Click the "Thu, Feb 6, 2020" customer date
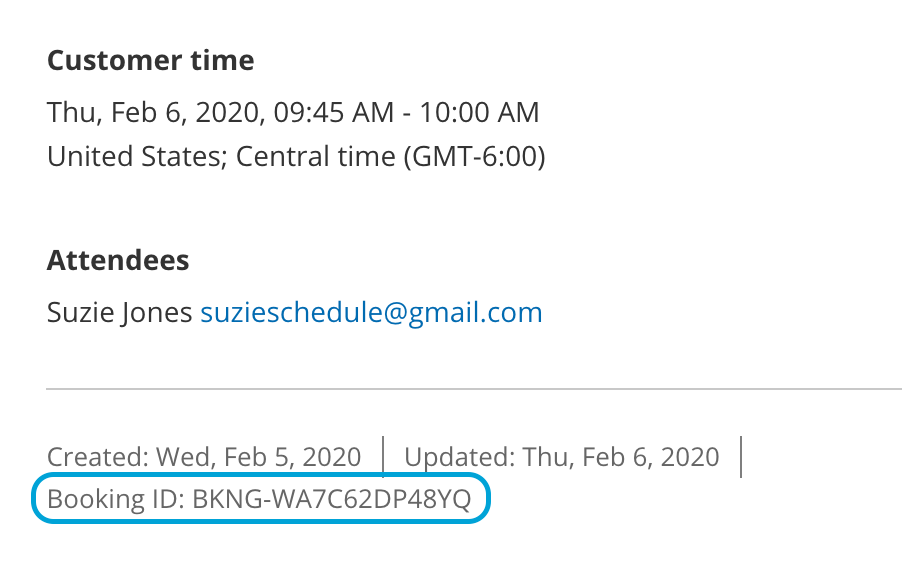 click(150, 112)
